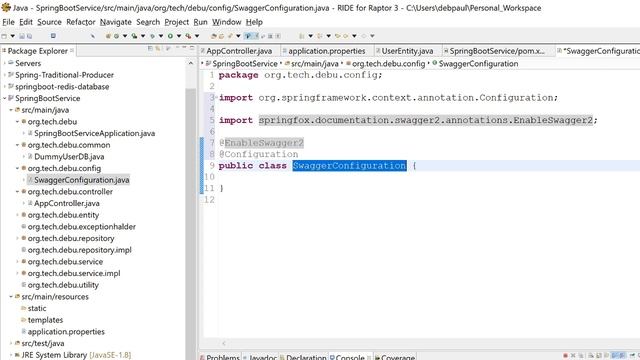Click the New file toolbar icon

[4, 36]
